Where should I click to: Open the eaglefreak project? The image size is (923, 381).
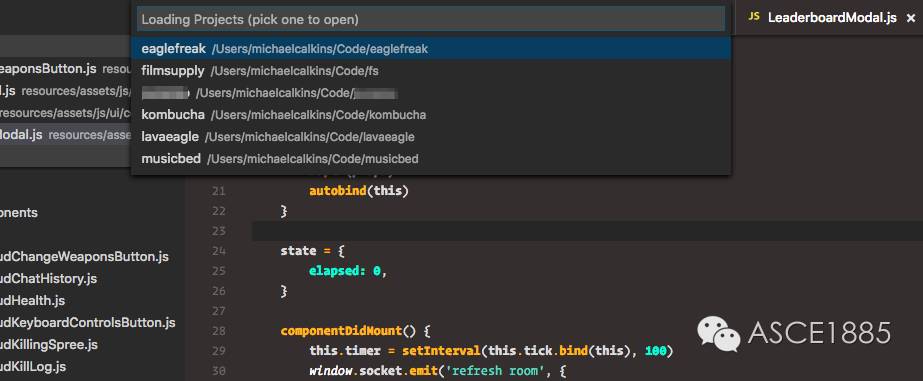tap(431, 49)
